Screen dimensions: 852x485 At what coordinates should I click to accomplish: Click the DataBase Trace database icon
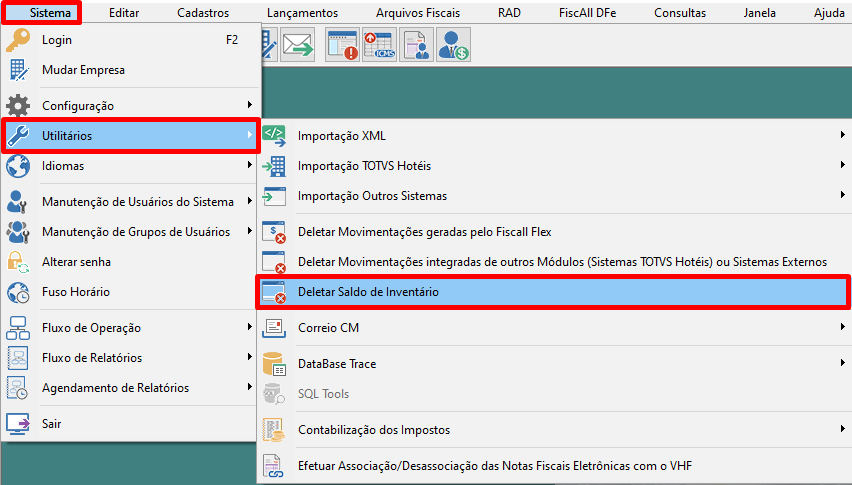click(x=274, y=364)
